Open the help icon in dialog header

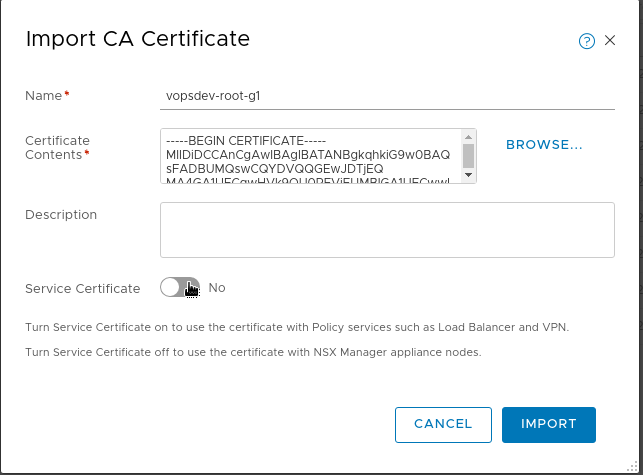point(587,41)
